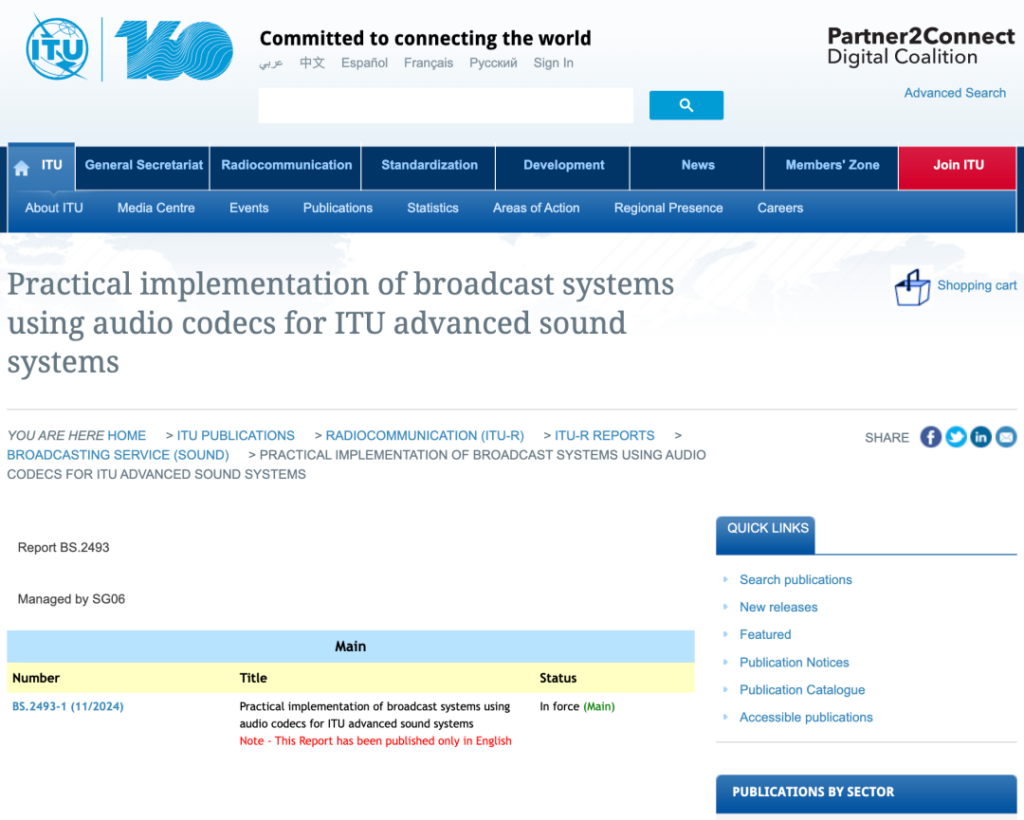
Task: Open Accessible publications quick link
Action: [x=806, y=718]
